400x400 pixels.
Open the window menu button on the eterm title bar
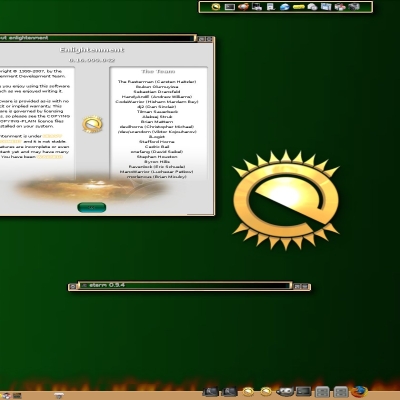coord(72,286)
